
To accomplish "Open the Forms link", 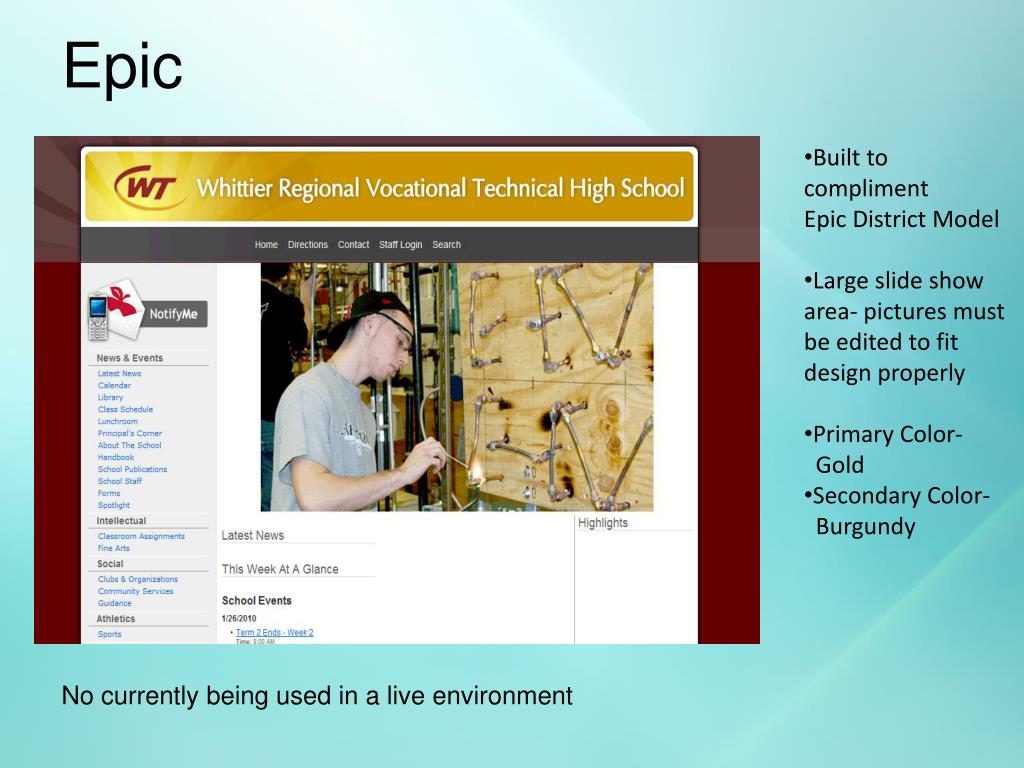I will point(109,493).
